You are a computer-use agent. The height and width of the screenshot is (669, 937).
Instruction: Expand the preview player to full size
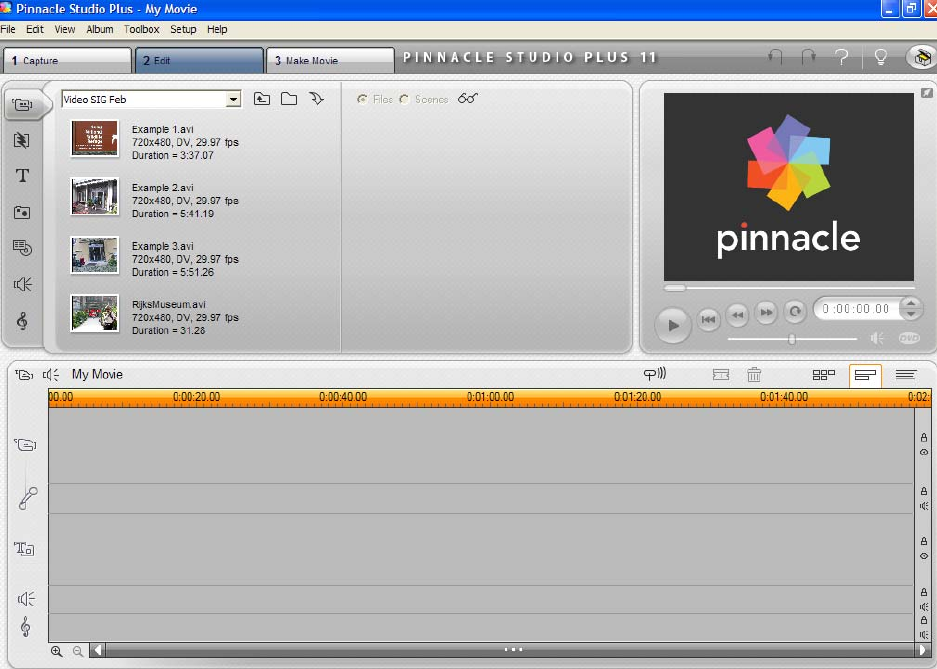point(926,93)
